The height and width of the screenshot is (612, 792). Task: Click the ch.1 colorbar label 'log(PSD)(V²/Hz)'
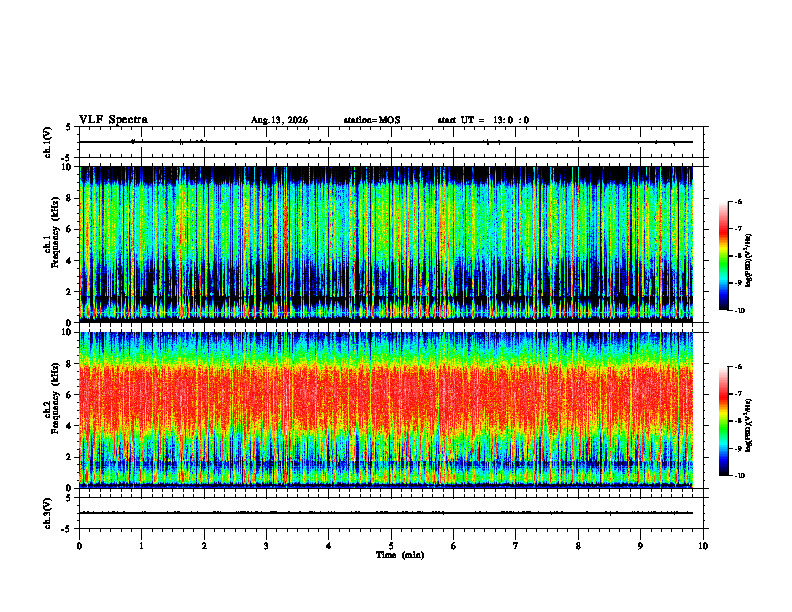coord(749,260)
